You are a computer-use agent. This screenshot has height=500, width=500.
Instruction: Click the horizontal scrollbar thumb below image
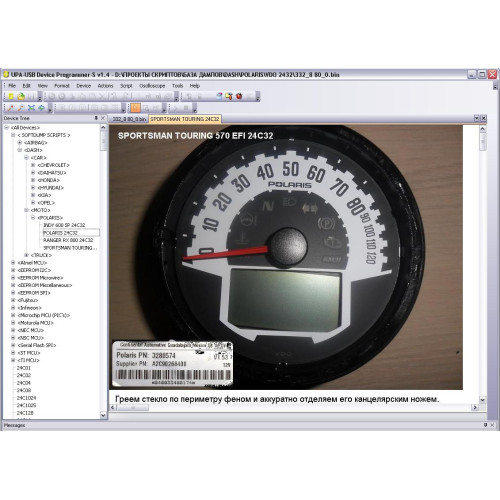point(133,407)
